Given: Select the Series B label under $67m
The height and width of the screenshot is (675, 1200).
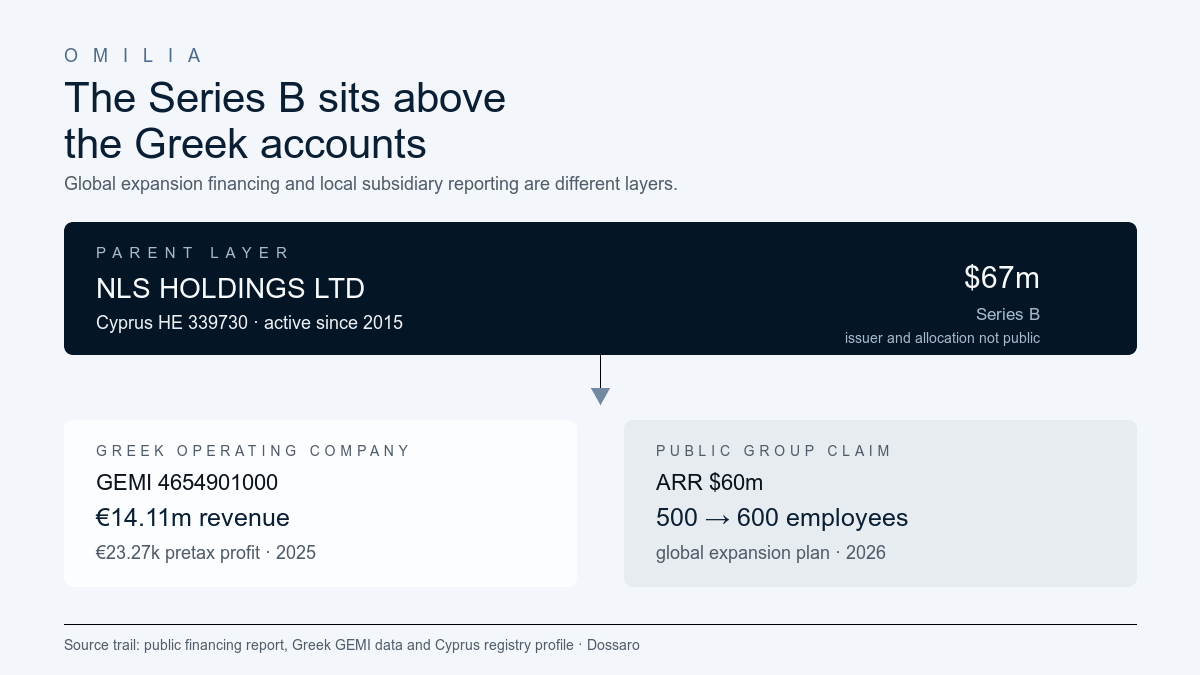Looking at the screenshot, I should pos(1008,314).
